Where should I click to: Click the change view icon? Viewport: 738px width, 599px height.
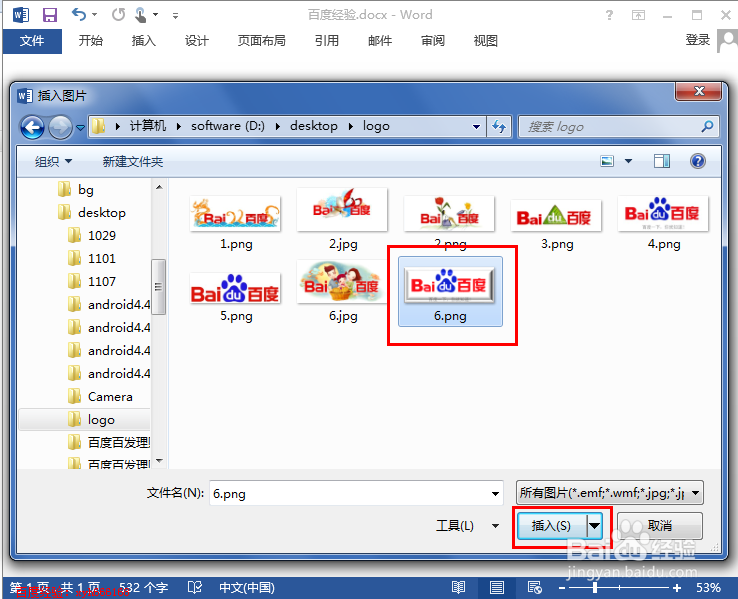click(x=607, y=161)
